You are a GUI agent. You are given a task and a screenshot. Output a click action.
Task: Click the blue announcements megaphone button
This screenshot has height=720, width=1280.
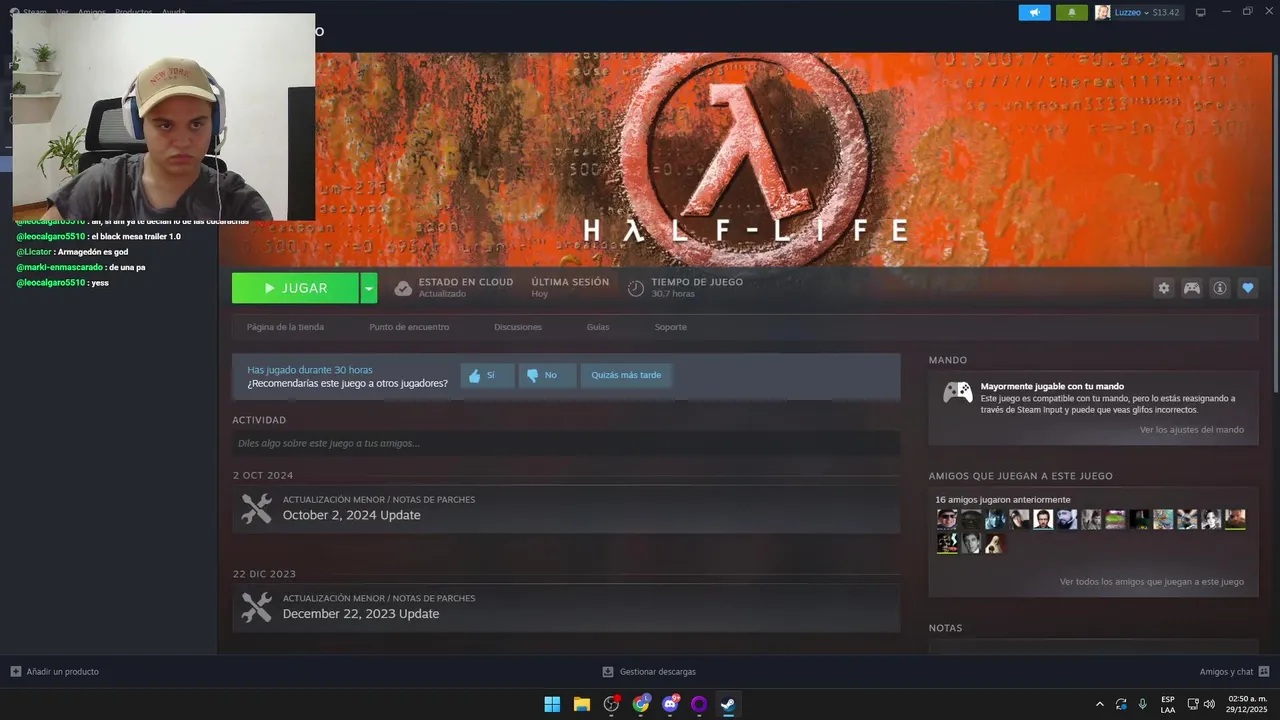point(1034,12)
